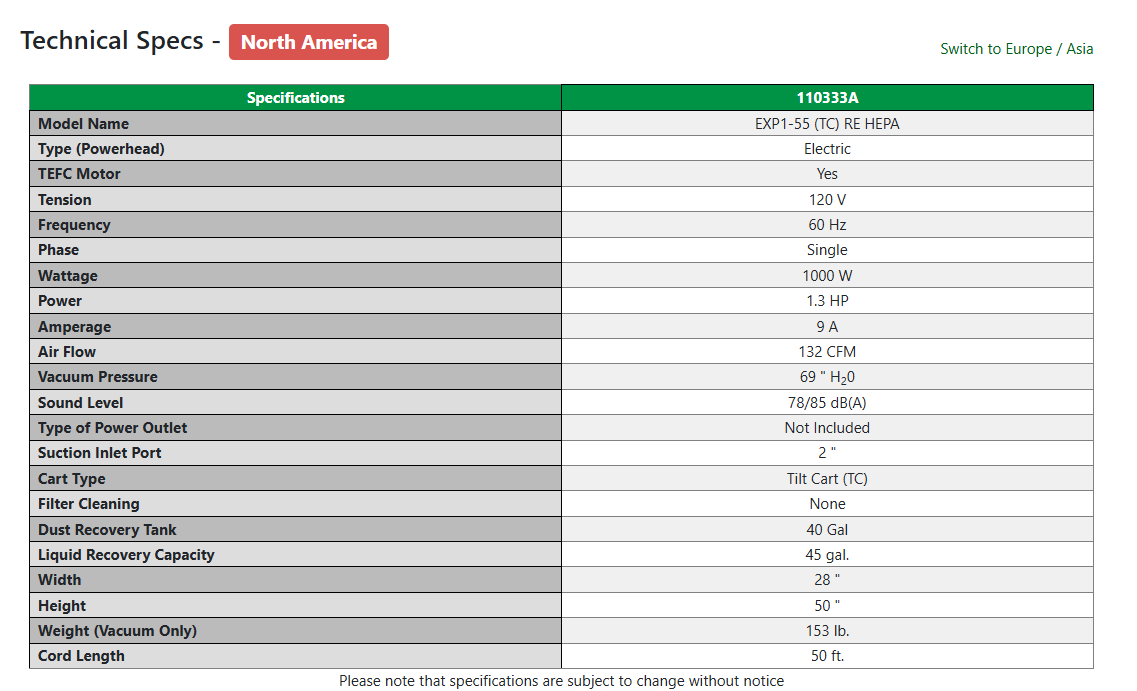
Task: Click the 2 " suction inlet value
Action: pyautogui.click(x=827, y=453)
